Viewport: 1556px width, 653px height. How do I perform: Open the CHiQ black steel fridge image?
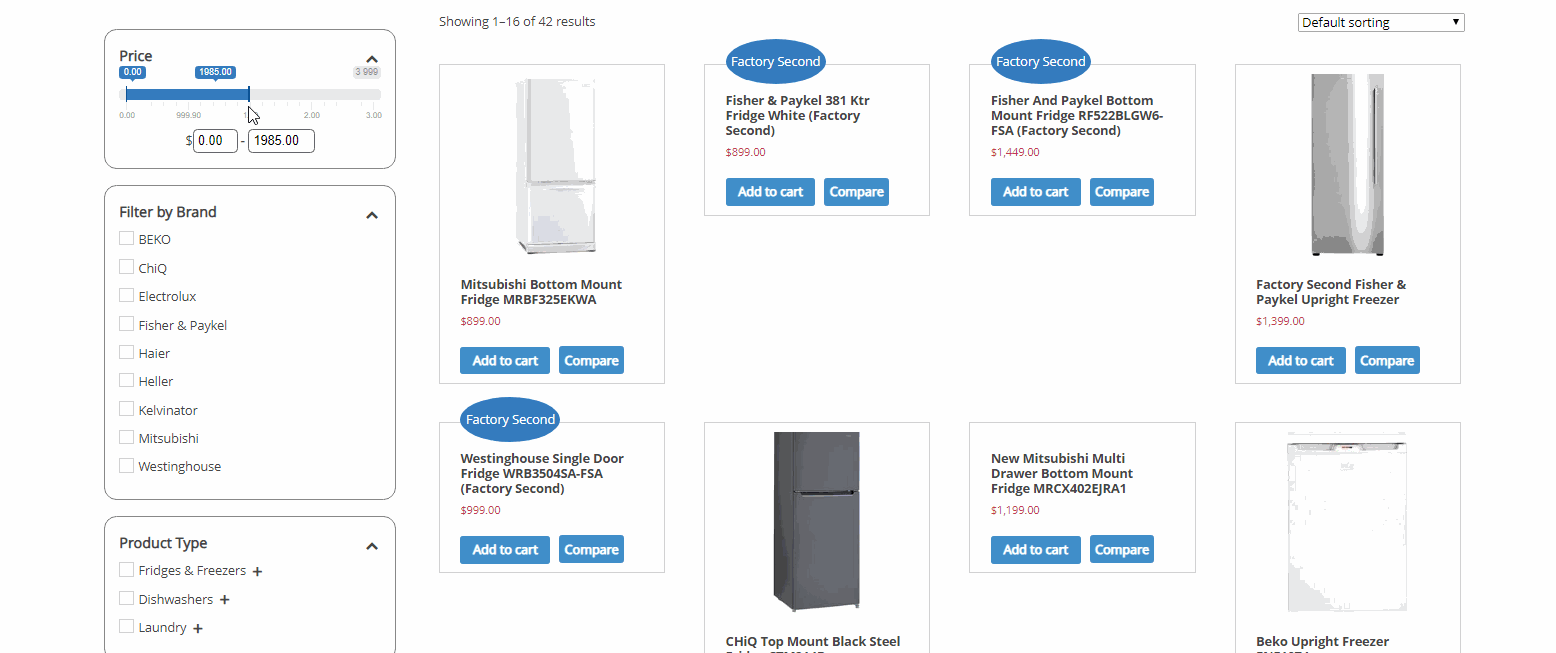click(817, 521)
